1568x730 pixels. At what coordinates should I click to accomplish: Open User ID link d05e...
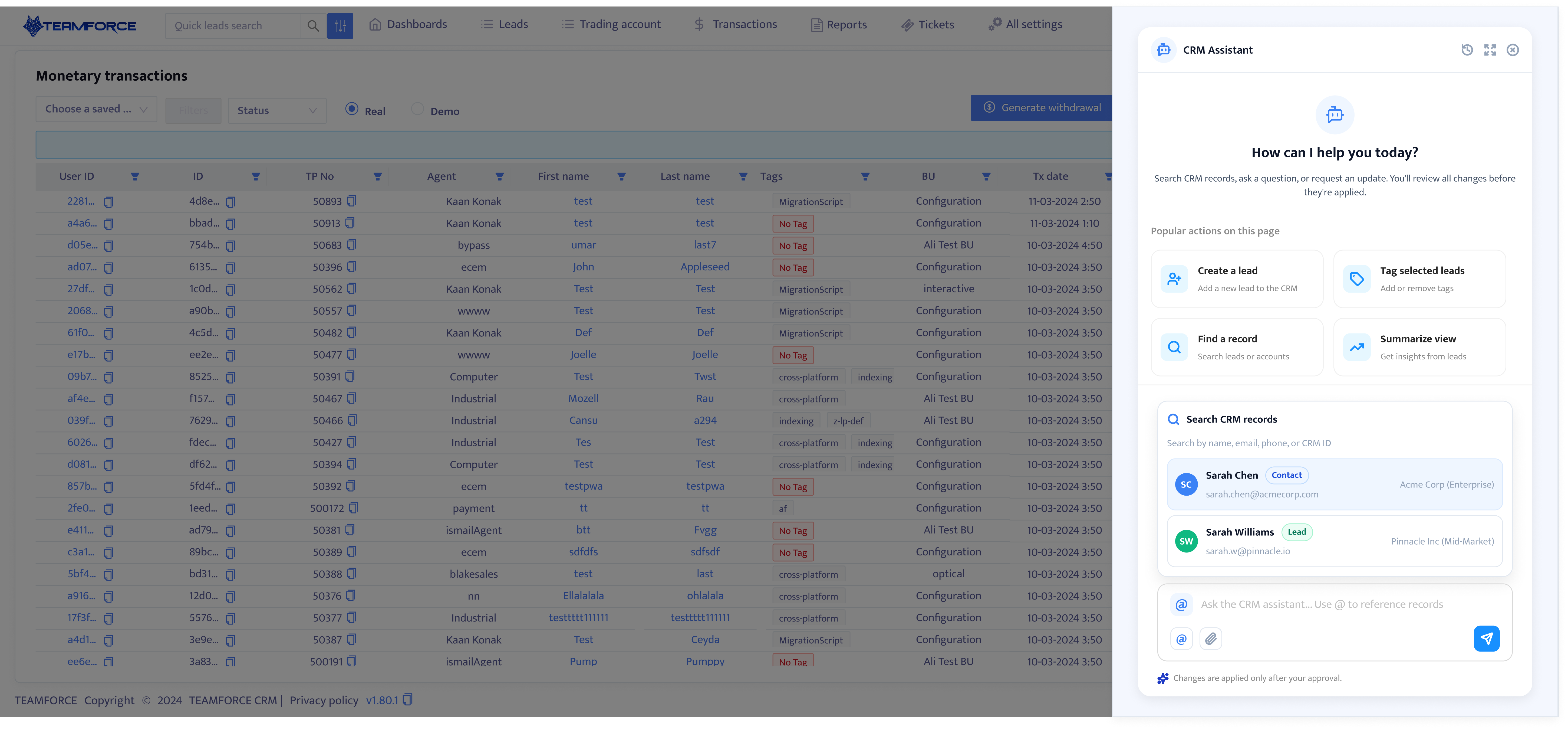(82, 245)
